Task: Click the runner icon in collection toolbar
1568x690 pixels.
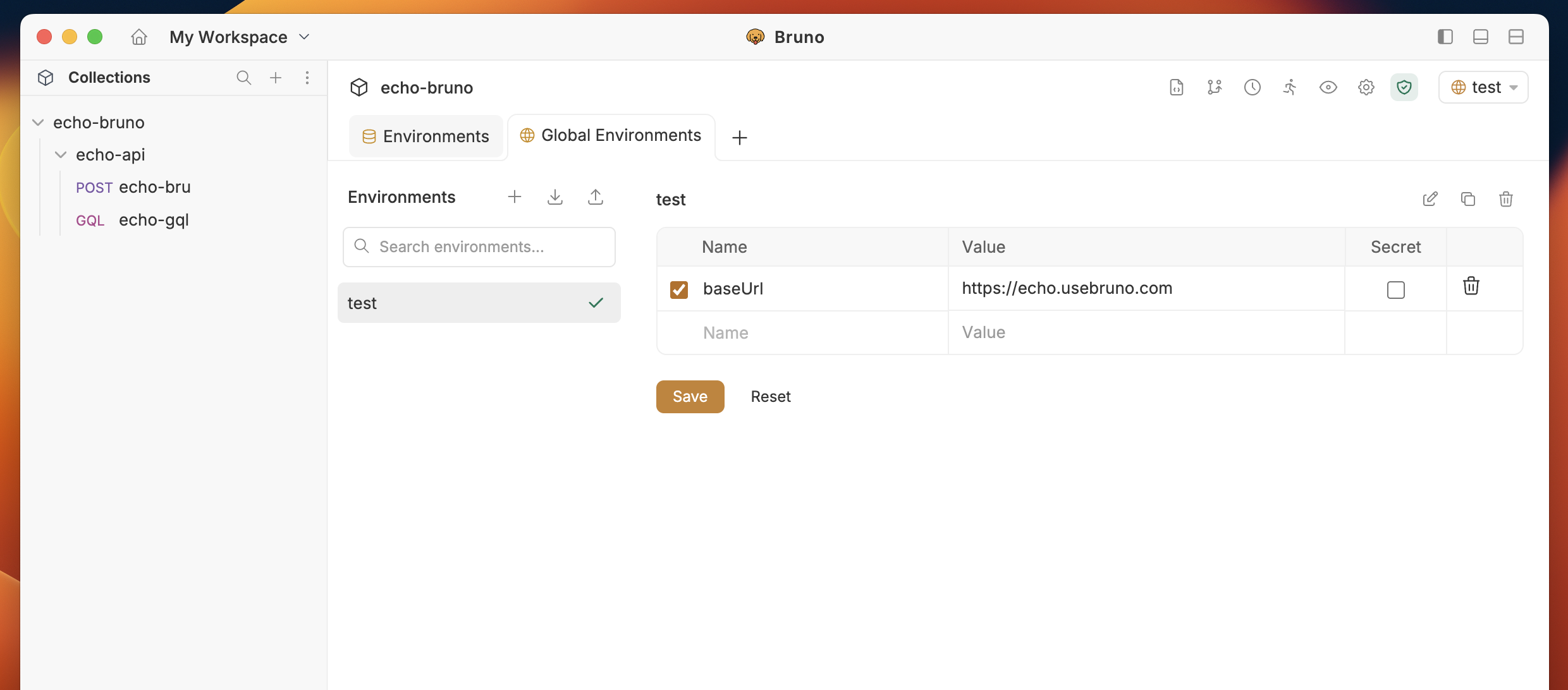Action: tap(1290, 87)
